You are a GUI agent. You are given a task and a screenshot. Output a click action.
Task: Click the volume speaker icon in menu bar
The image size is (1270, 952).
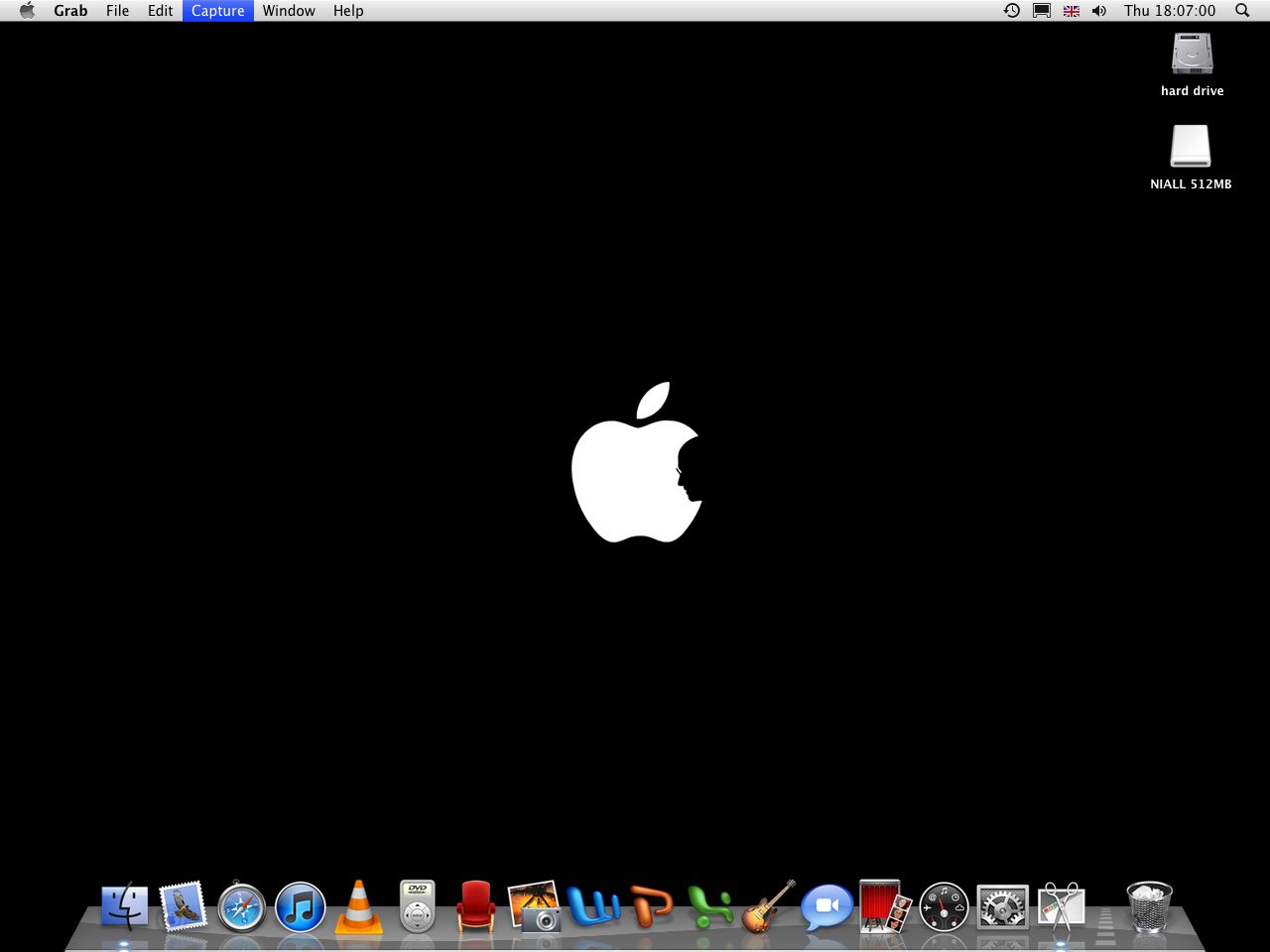pyautogui.click(x=1099, y=10)
